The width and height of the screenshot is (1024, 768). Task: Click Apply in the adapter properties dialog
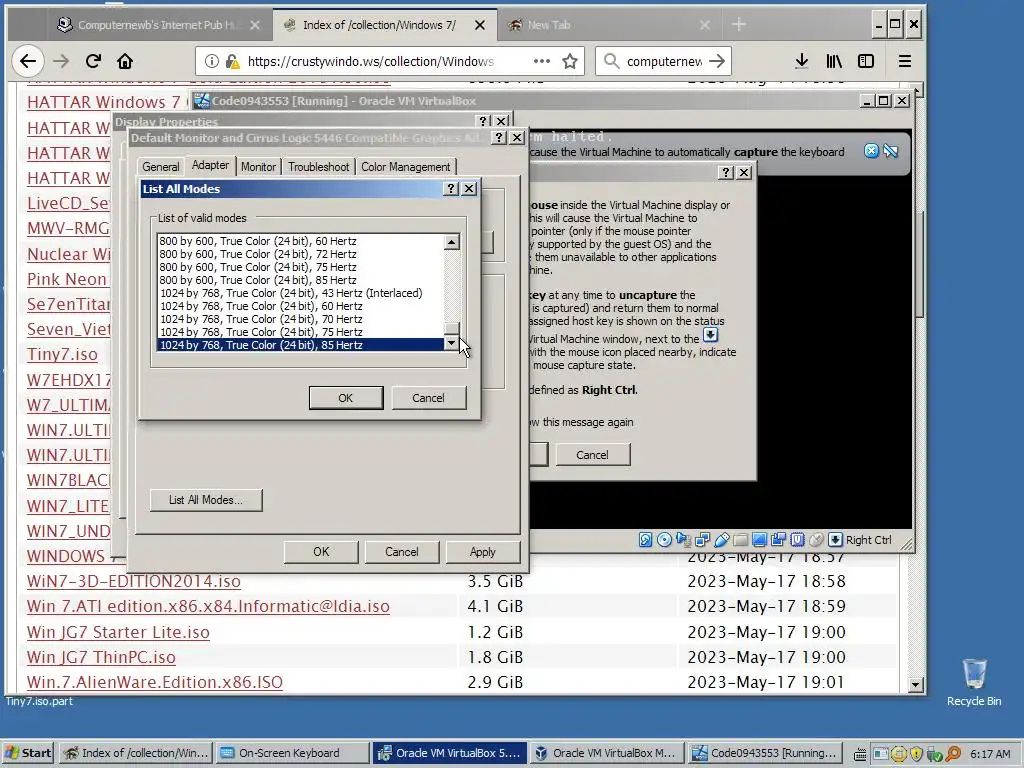(483, 552)
